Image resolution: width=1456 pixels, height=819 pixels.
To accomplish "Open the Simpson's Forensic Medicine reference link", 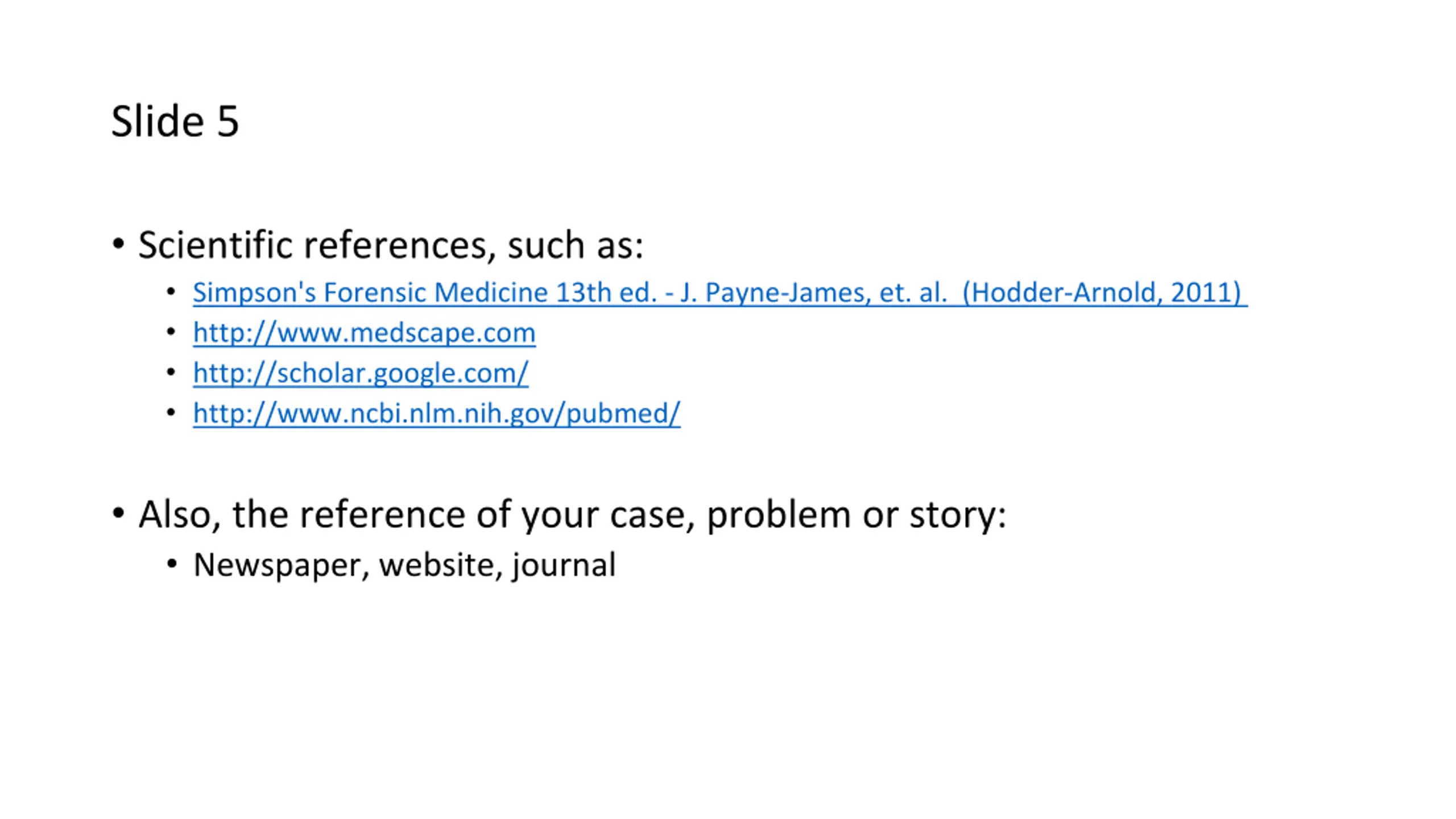I will click(720, 293).
